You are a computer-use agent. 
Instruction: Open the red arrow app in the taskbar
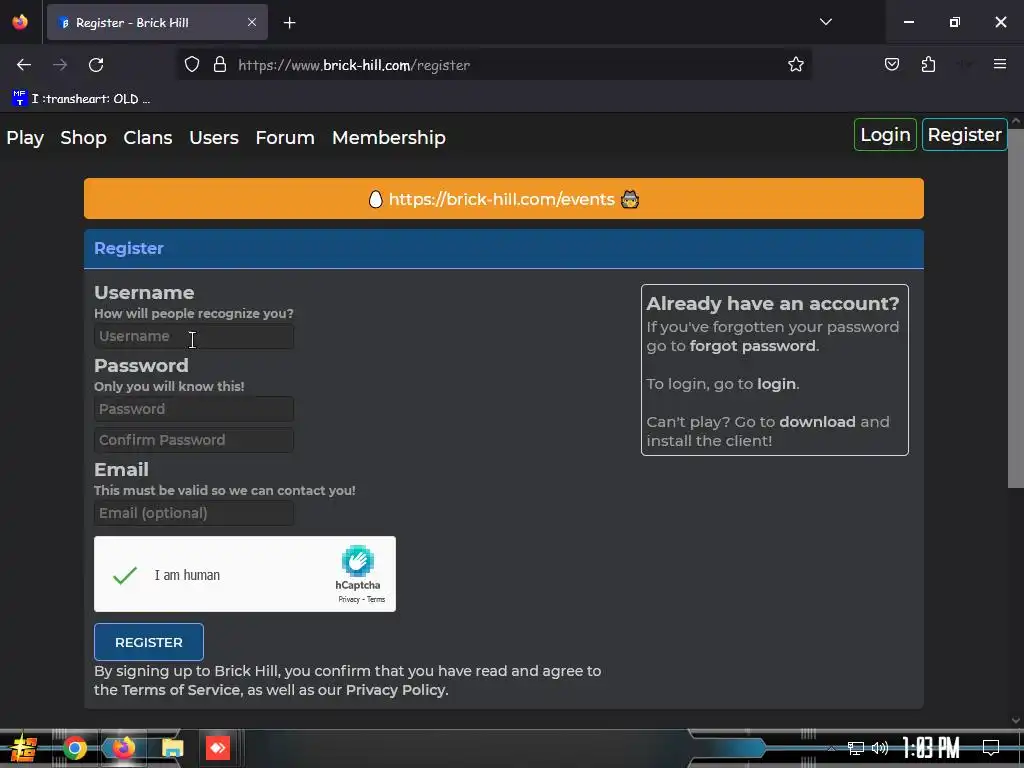[x=218, y=748]
